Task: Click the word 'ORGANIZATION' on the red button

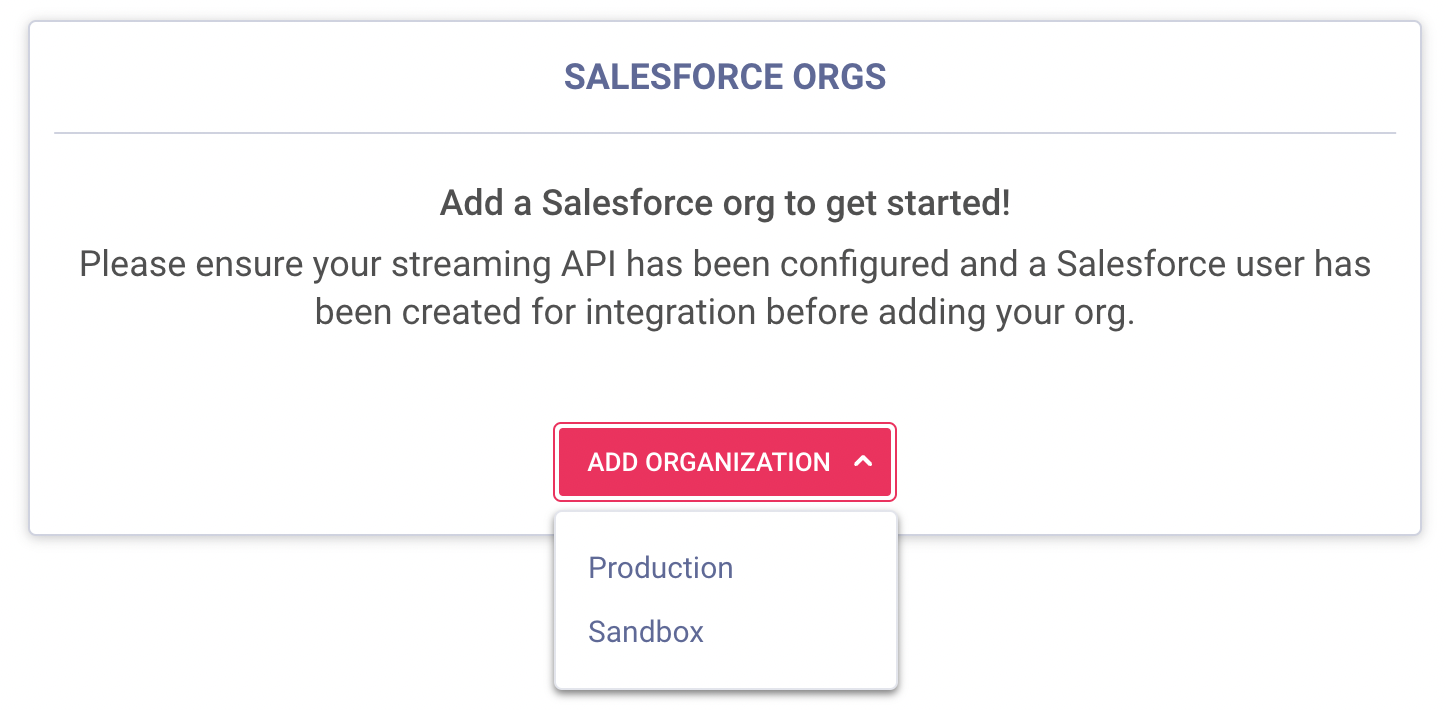Action: click(738, 462)
